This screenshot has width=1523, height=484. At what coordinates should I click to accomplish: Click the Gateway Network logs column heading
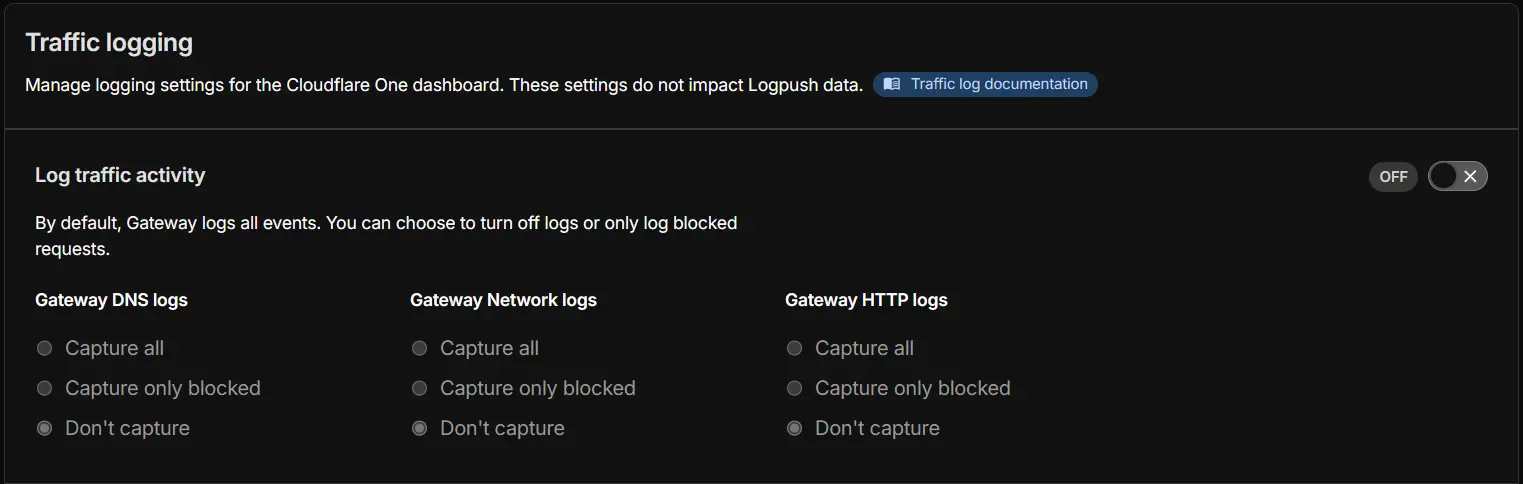(x=503, y=299)
